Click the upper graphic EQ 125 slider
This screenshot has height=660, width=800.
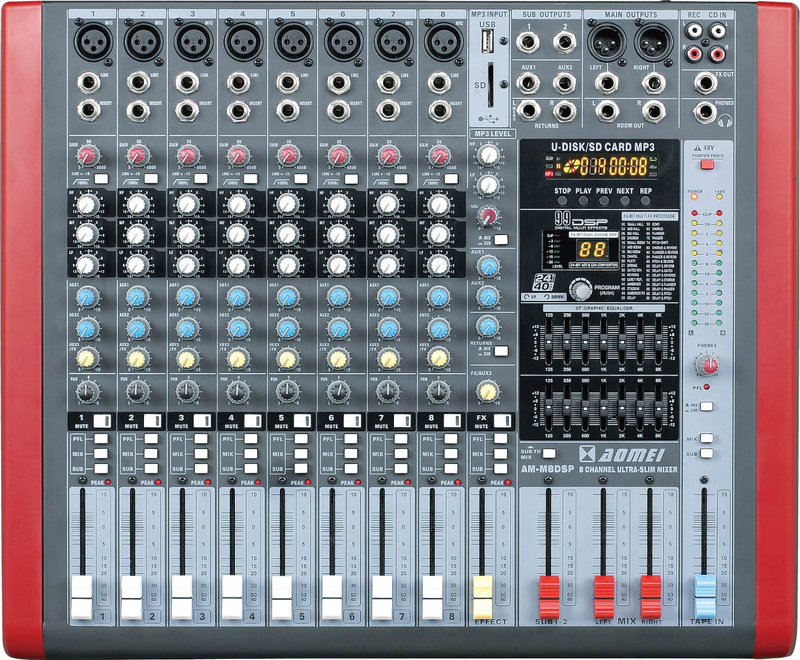tap(549, 343)
